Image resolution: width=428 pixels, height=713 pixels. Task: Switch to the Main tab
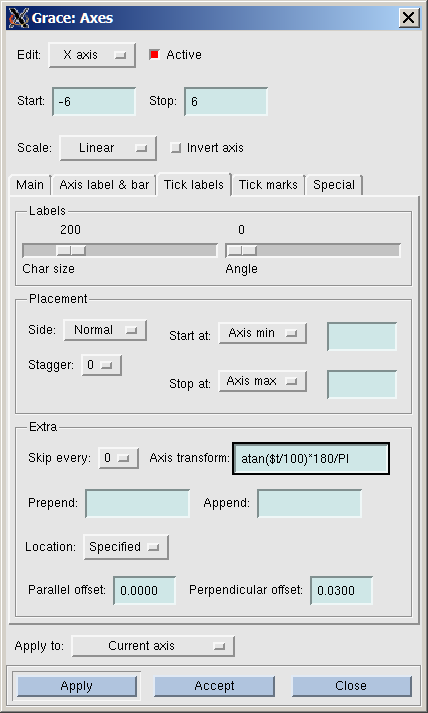[x=30, y=185]
